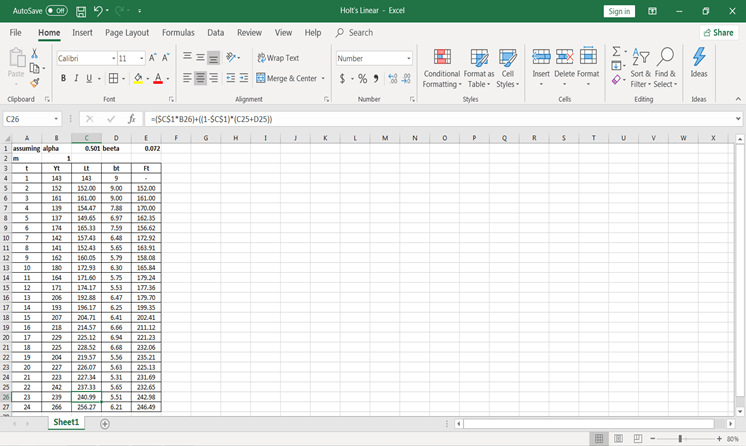The height and width of the screenshot is (446, 746).
Task: Open Font dialog launcher
Action: point(171,99)
